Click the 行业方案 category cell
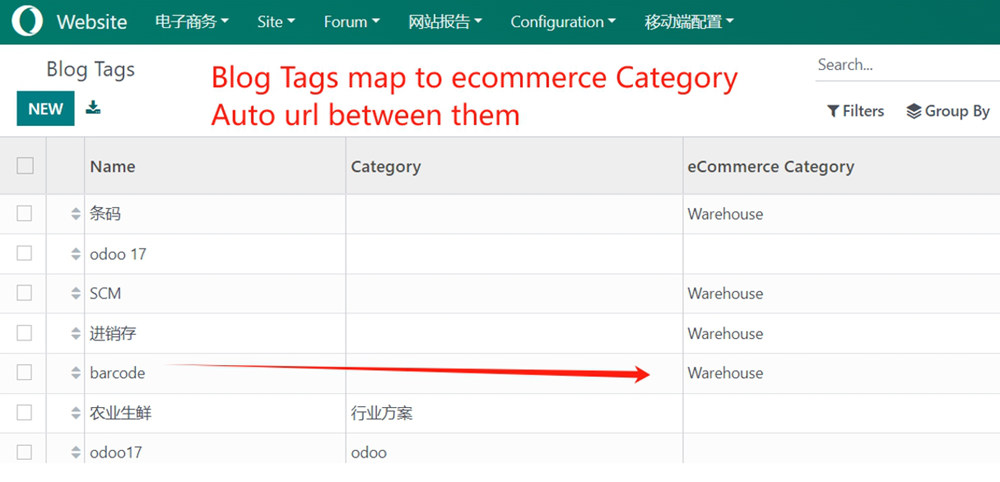 382,413
